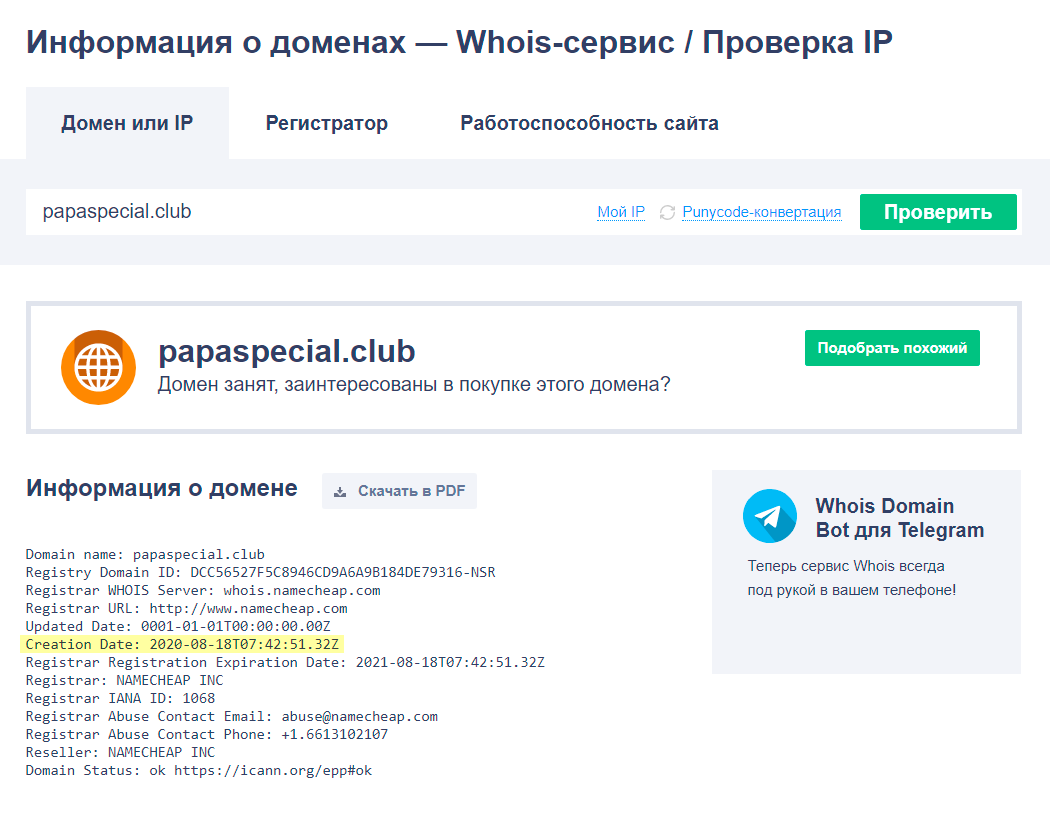
Task: Click the orange globe domain icon
Action: point(98,367)
